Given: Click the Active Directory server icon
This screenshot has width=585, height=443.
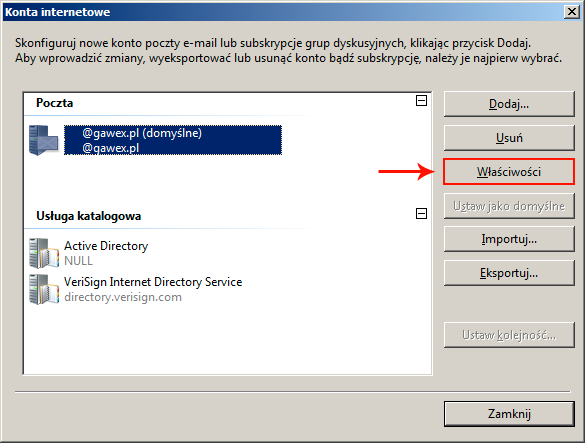Looking at the screenshot, I should 44,253.
